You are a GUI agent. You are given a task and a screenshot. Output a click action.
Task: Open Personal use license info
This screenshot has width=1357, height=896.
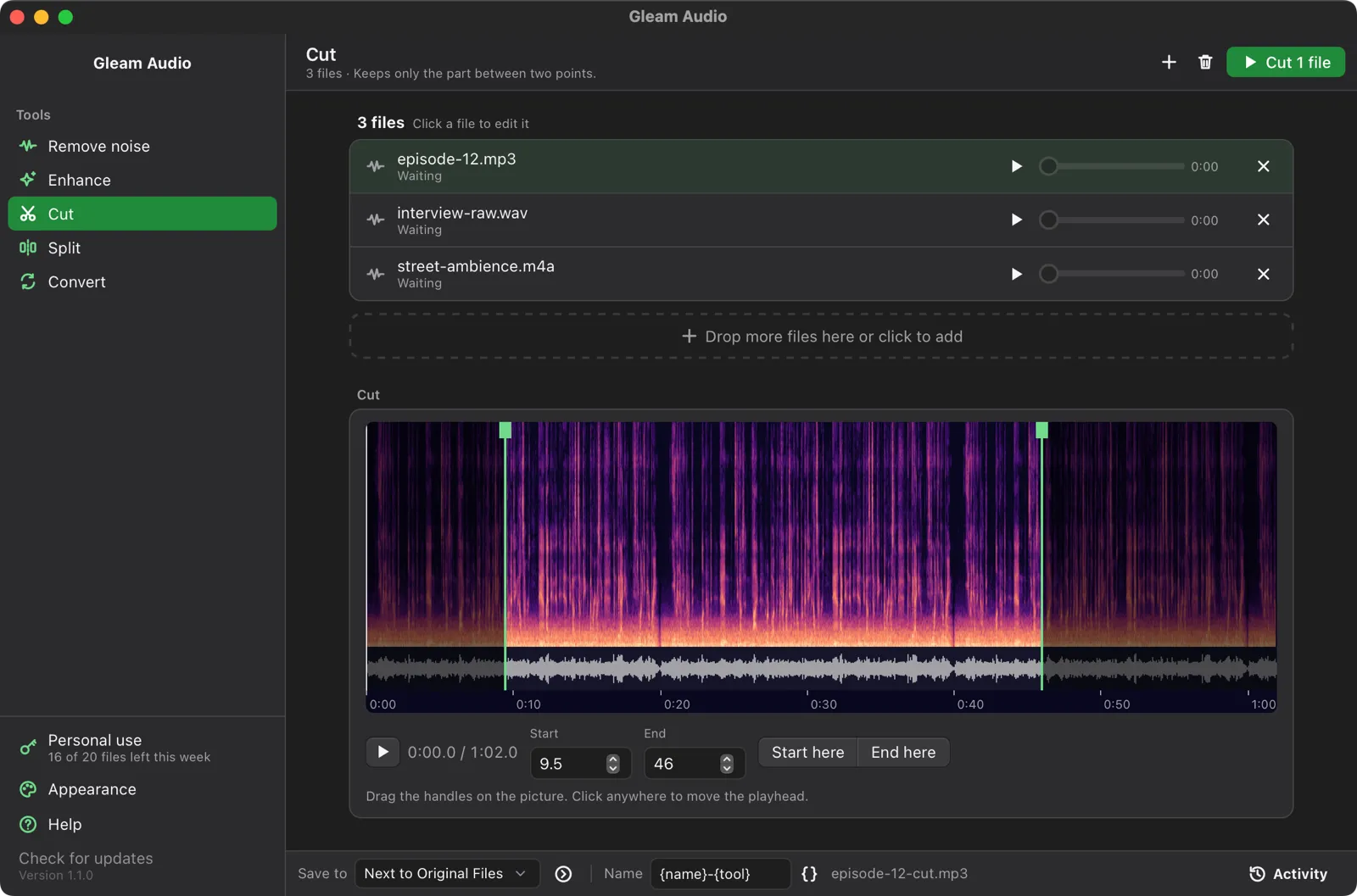coord(142,748)
